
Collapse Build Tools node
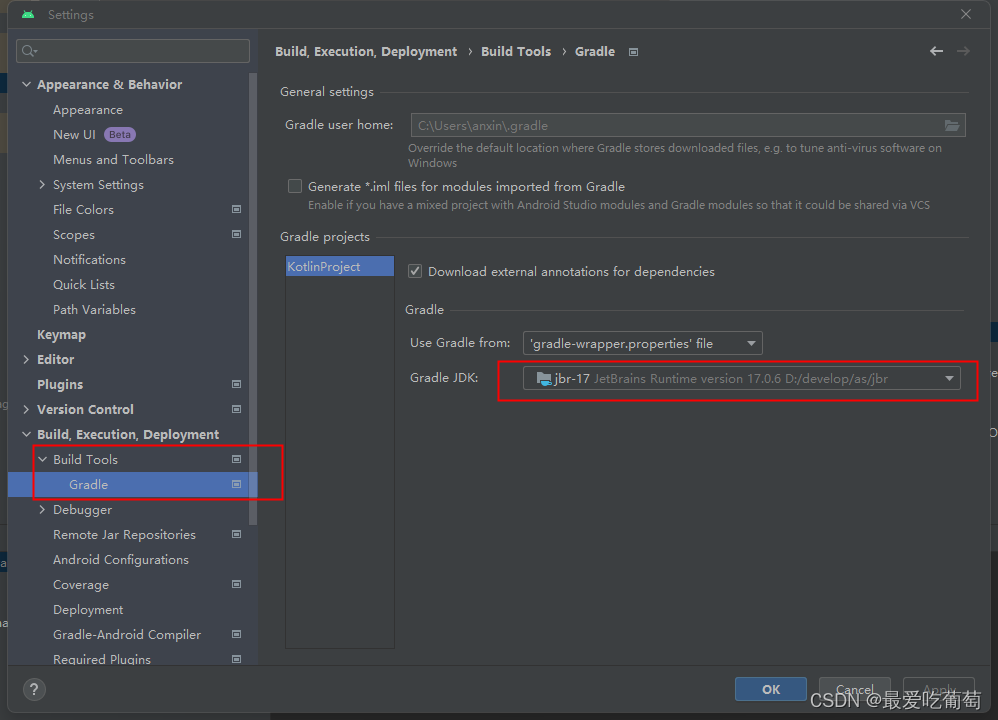[42, 459]
